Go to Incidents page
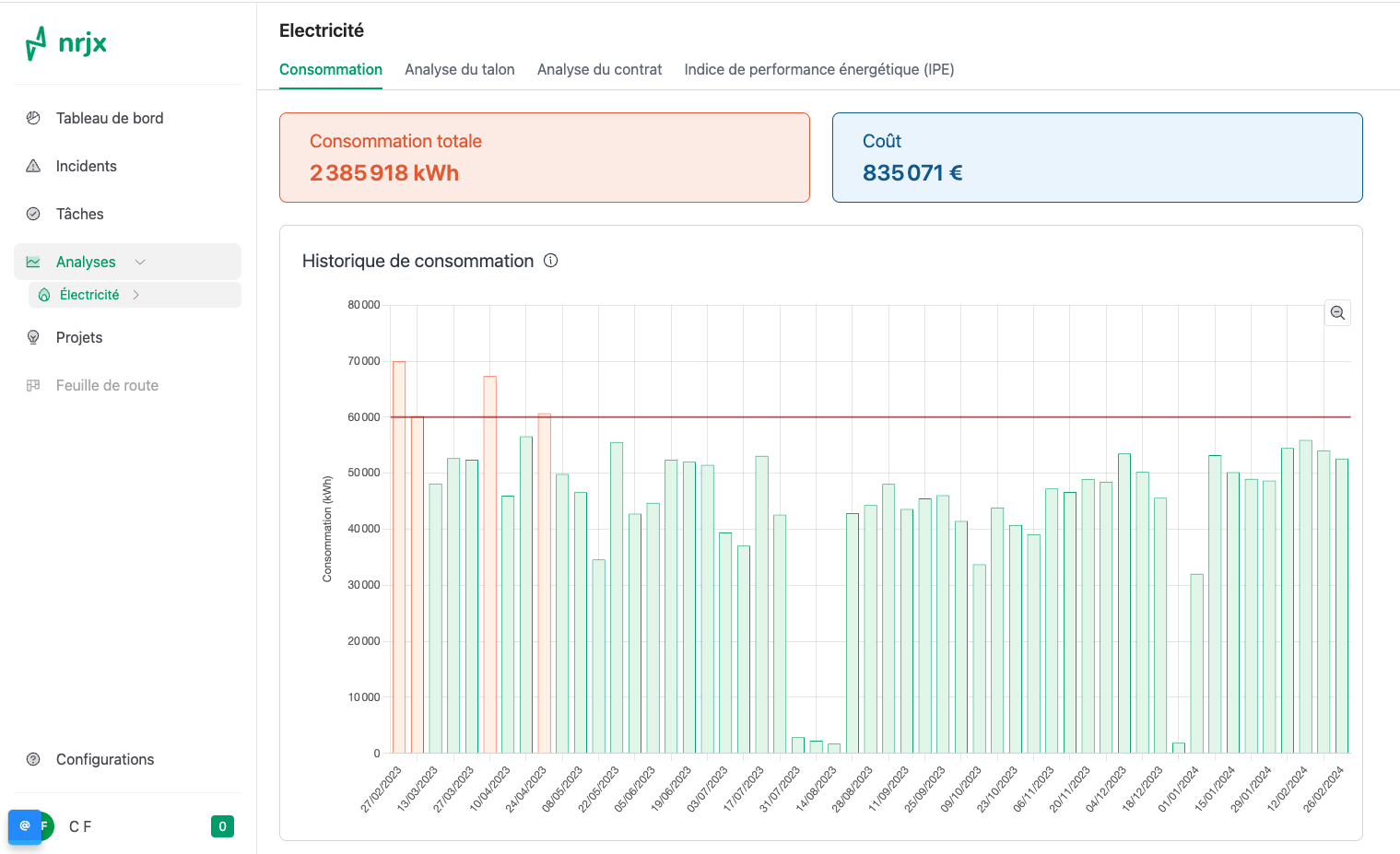Screen dimensions: 1400x854 (87, 166)
